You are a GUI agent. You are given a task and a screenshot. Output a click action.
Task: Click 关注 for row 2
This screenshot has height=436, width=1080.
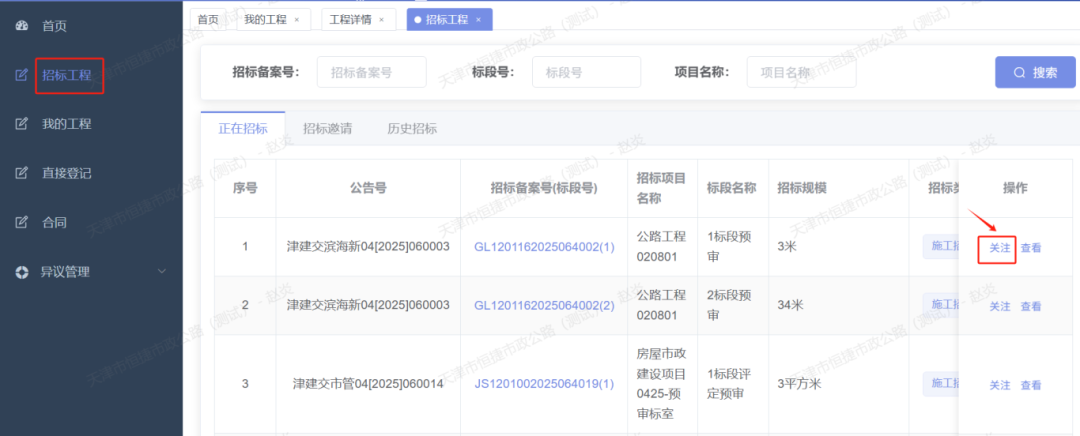(x=999, y=307)
